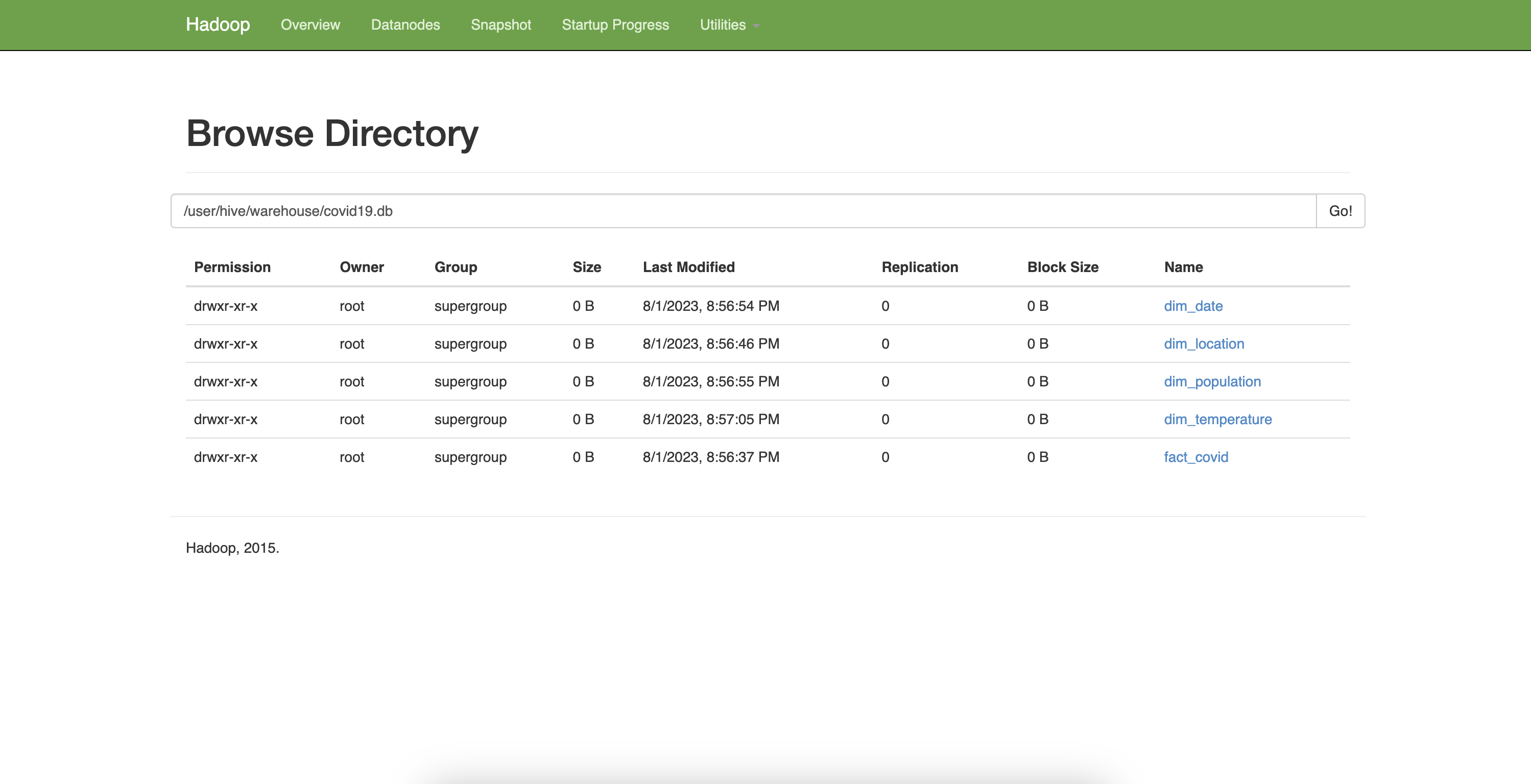
Task: Open the Startup Progress page
Action: tap(615, 25)
